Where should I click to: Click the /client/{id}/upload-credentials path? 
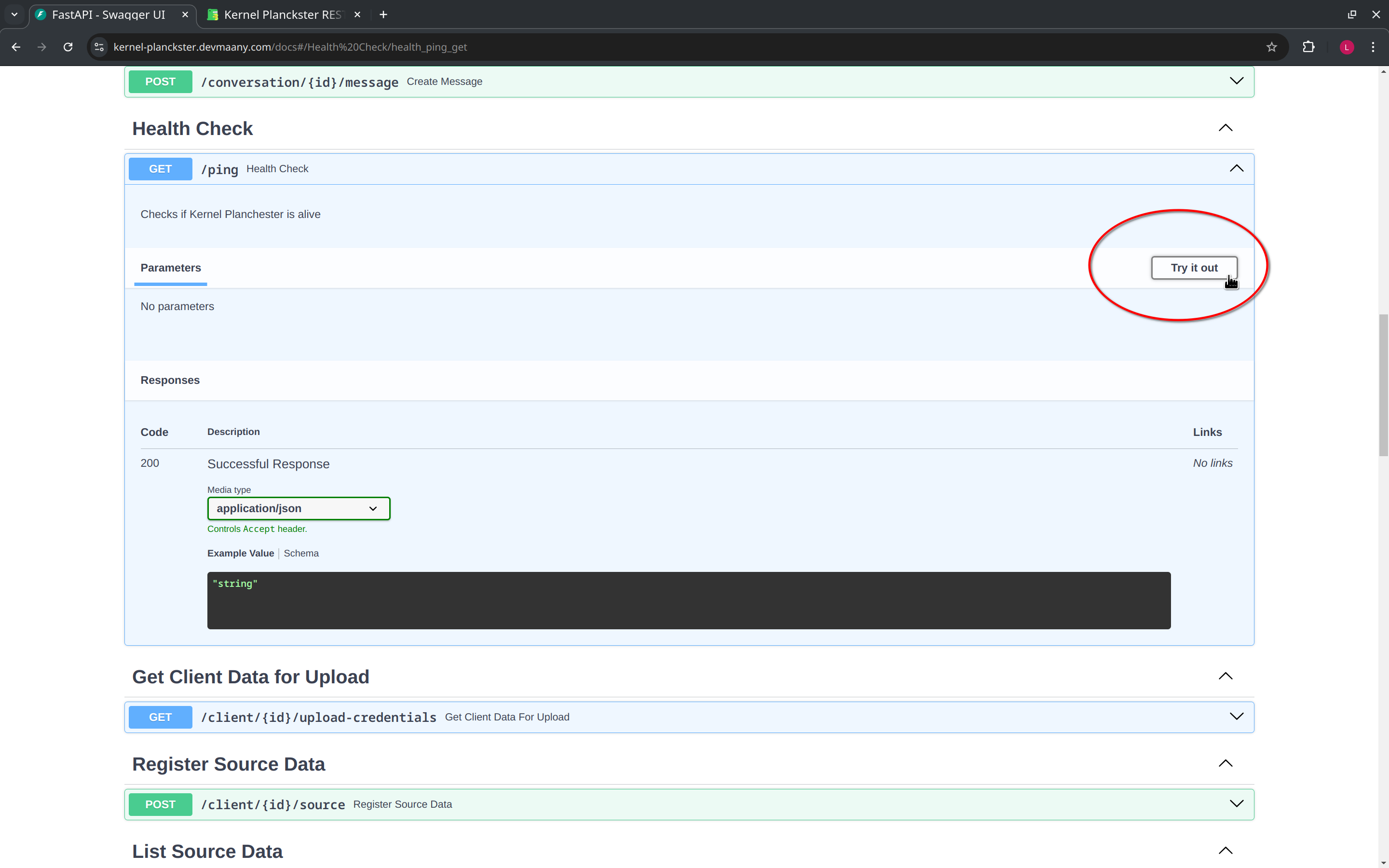pyautogui.click(x=318, y=718)
